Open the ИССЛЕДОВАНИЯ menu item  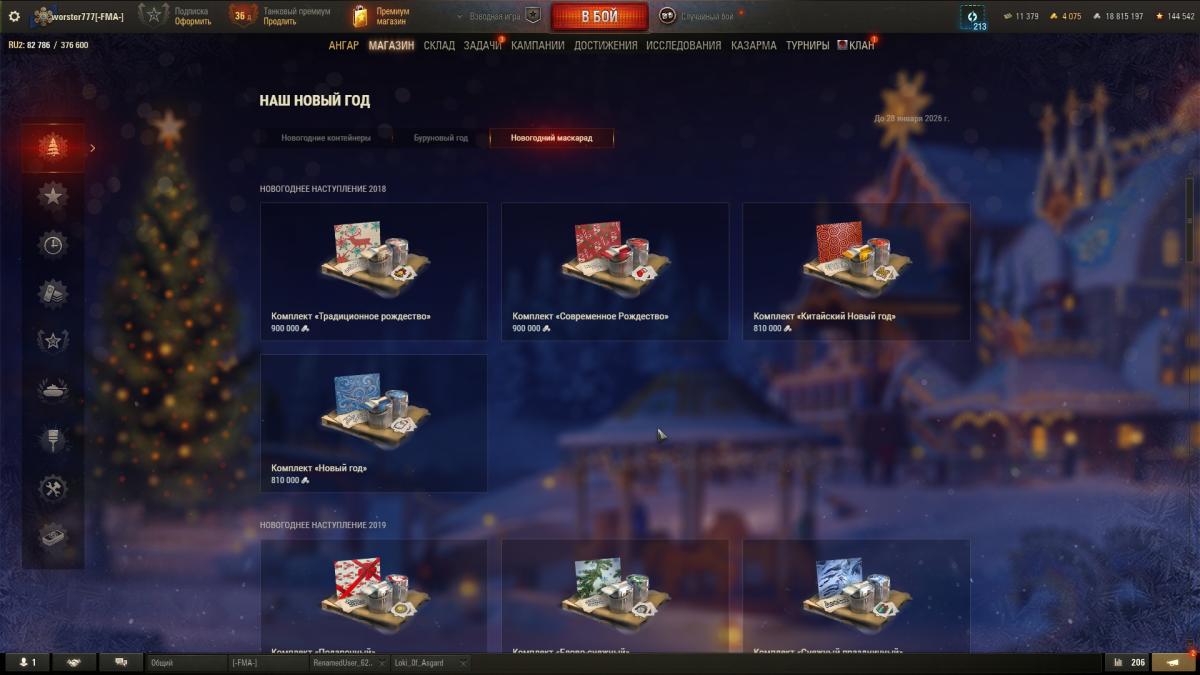pos(683,46)
